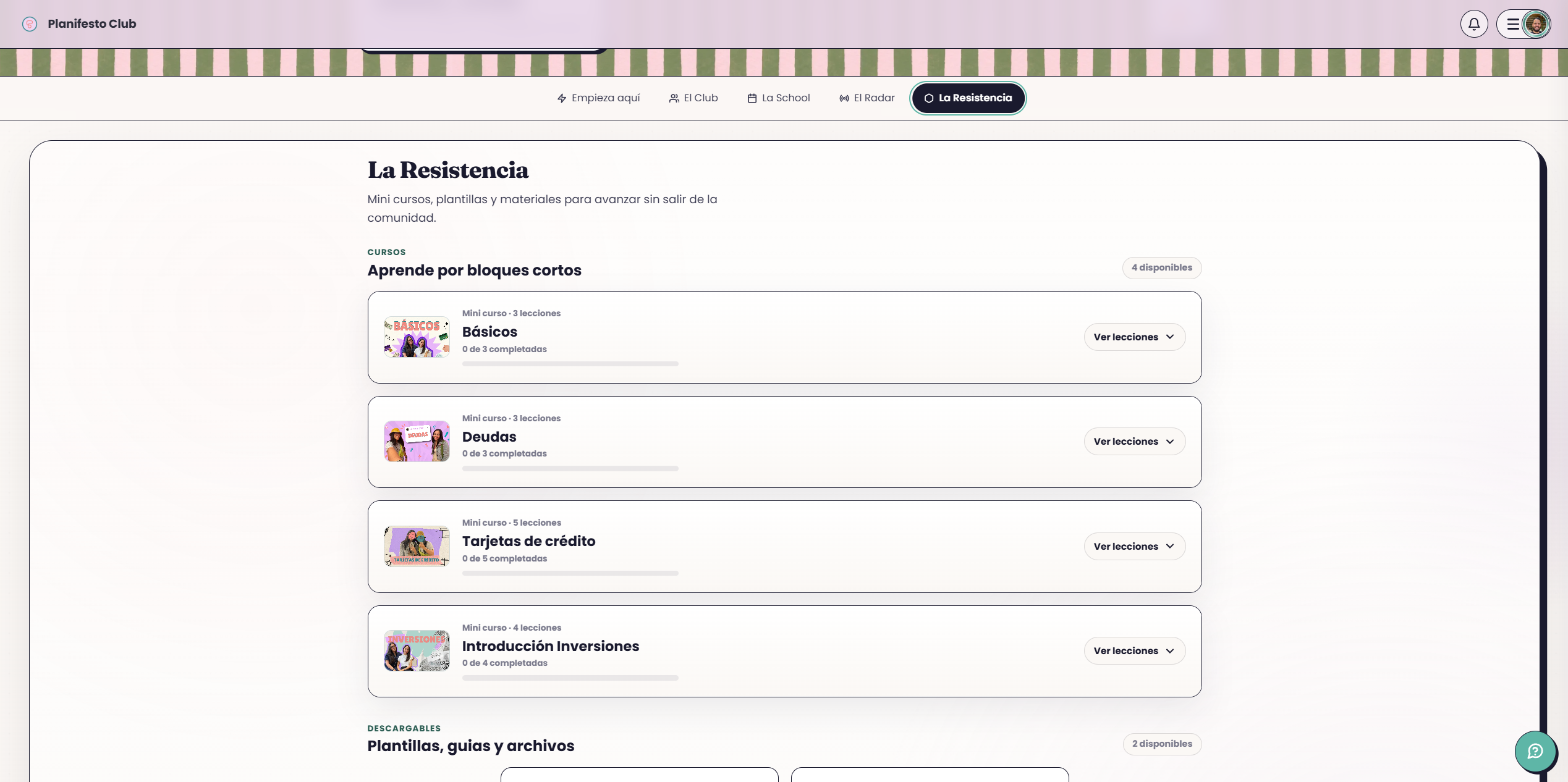
Task: Click the Básicos course title
Action: 489,332
